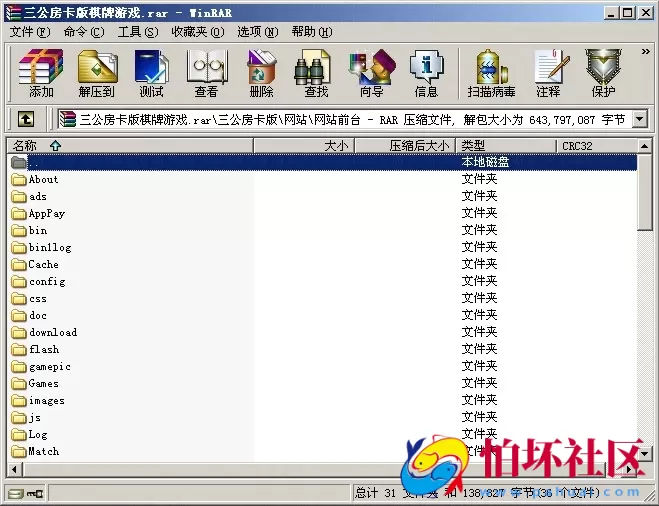Image resolution: width=659 pixels, height=506 pixels.
Task: Click the vertical scrollbar up arrow
Action: (x=644, y=146)
